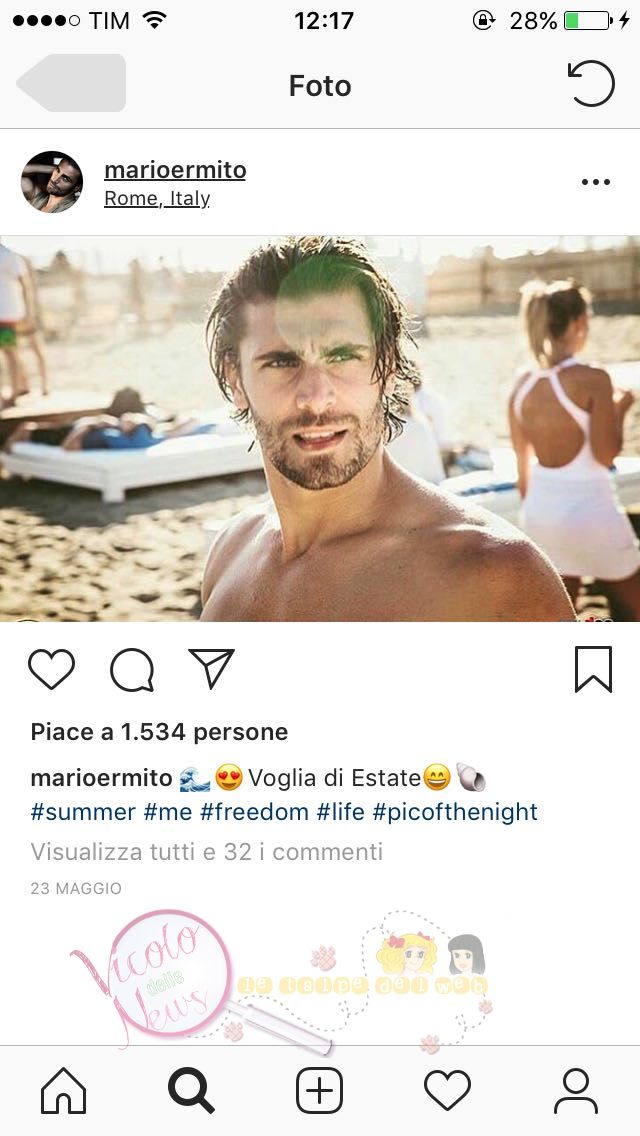Screen dimensions: 640x1136
Task: Open the Search tab magnifier
Action: point(191,1090)
